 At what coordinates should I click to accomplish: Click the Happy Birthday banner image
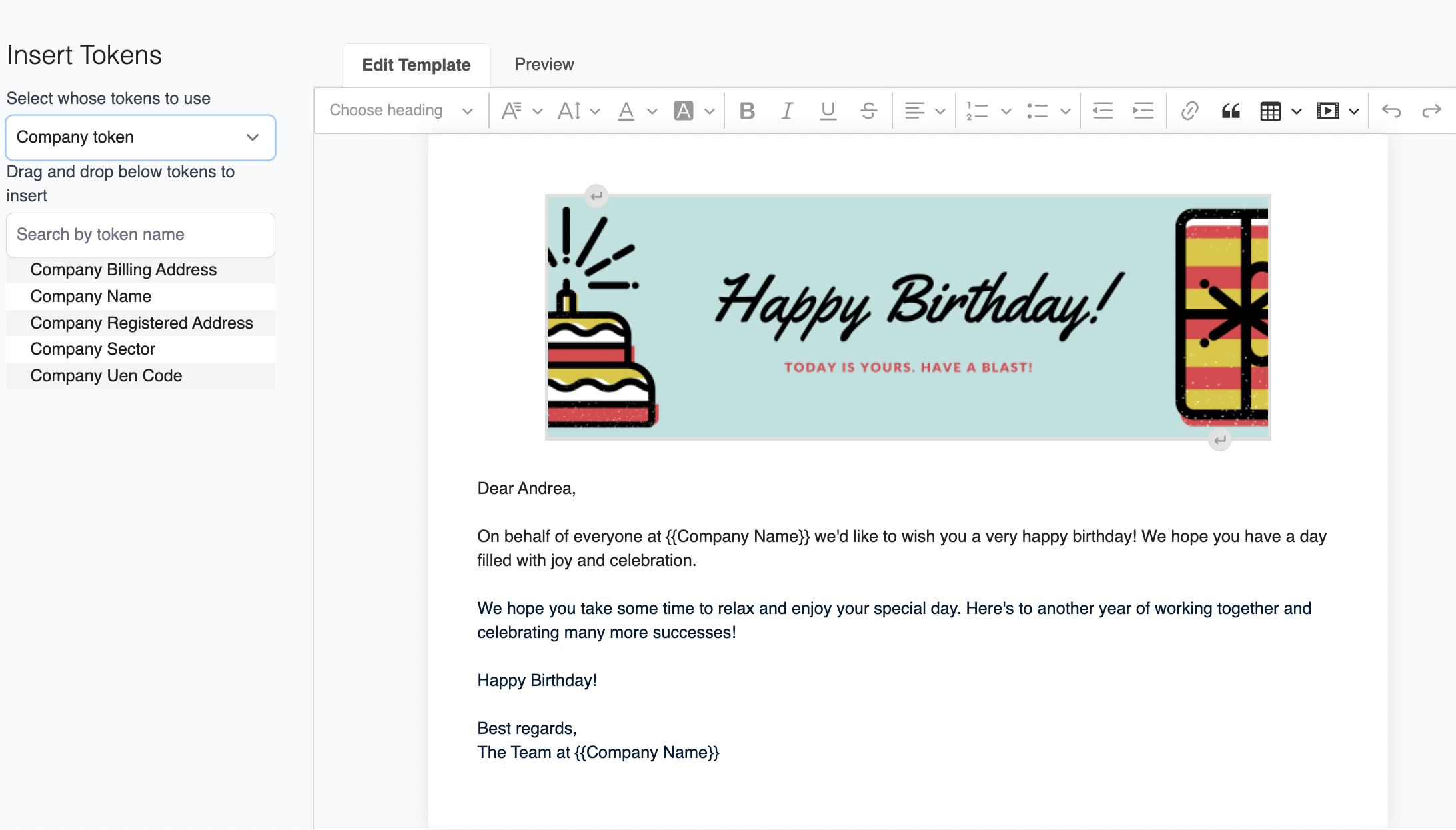pos(908,317)
